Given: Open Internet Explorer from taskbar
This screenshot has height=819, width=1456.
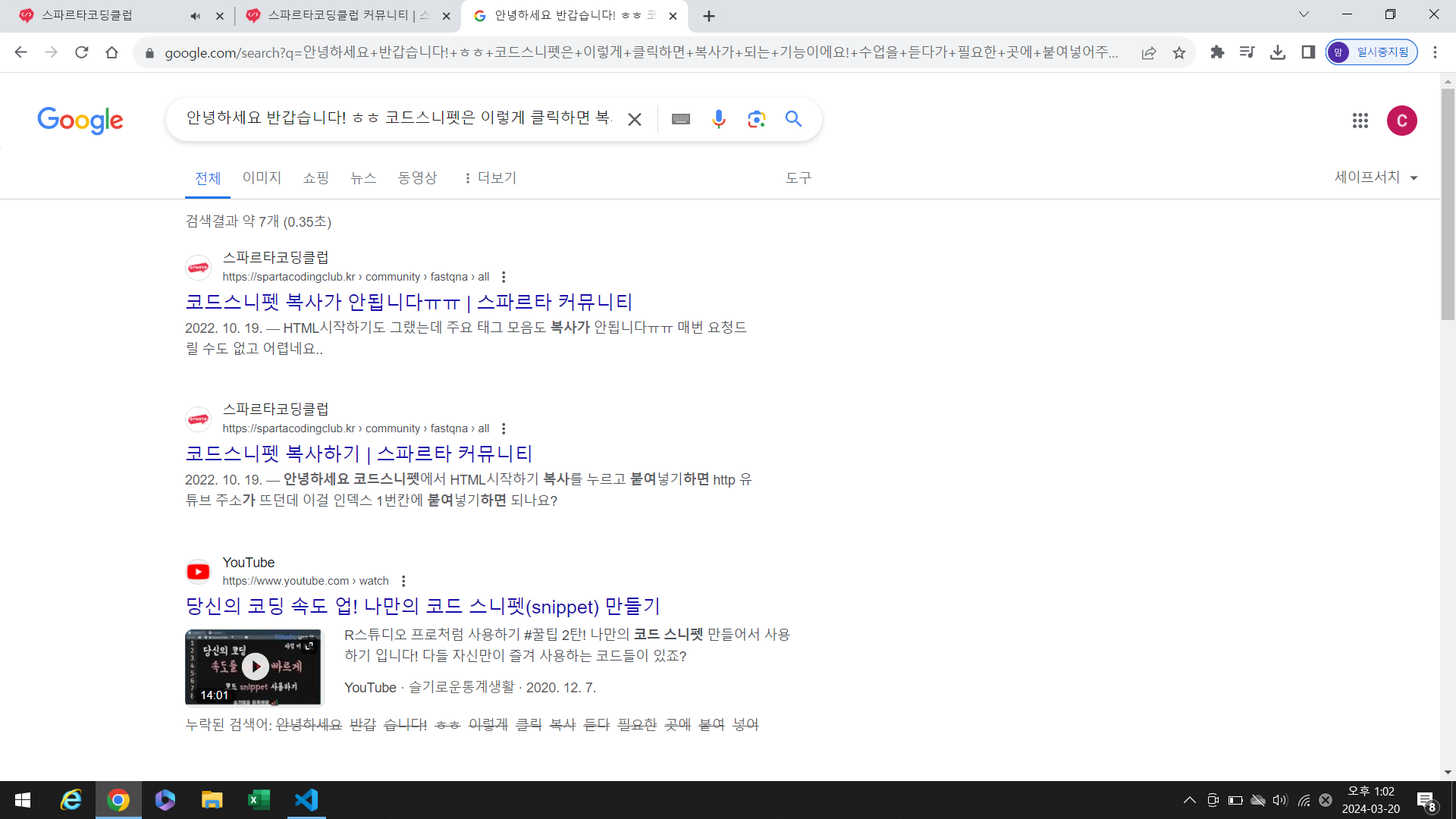Looking at the screenshot, I should pyautogui.click(x=71, y=800).
